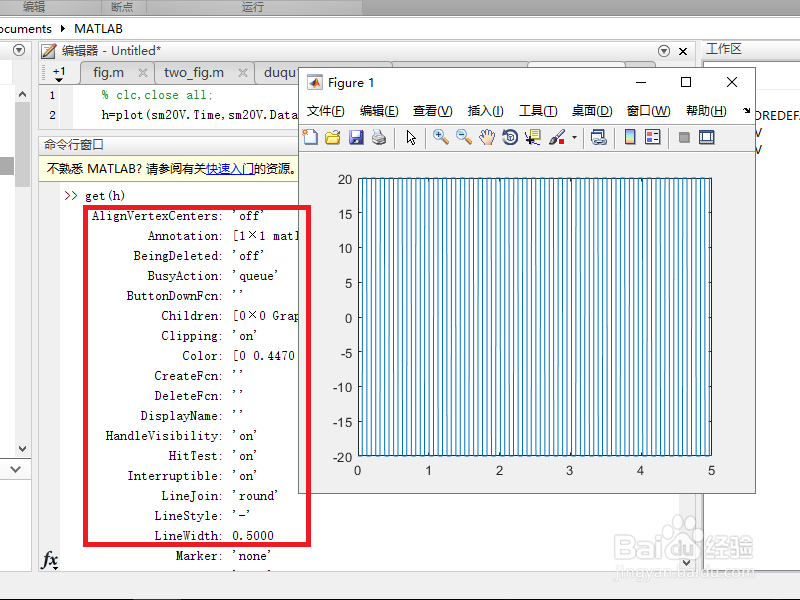Click the MATLAB folder in address path
Viewport: 800px width, 600px height.
point(98,29)
